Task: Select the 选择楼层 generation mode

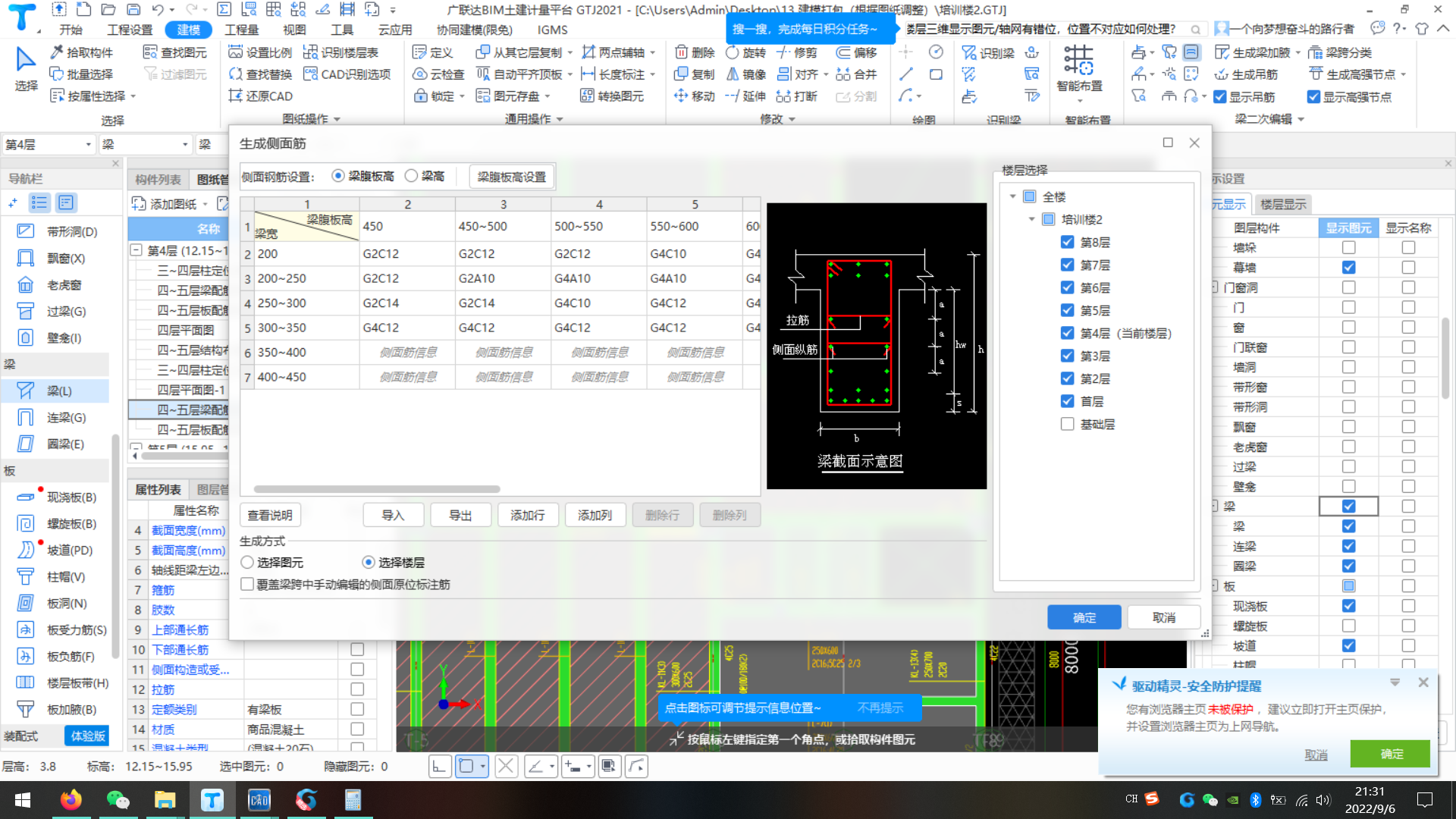Action: (369, 563)
